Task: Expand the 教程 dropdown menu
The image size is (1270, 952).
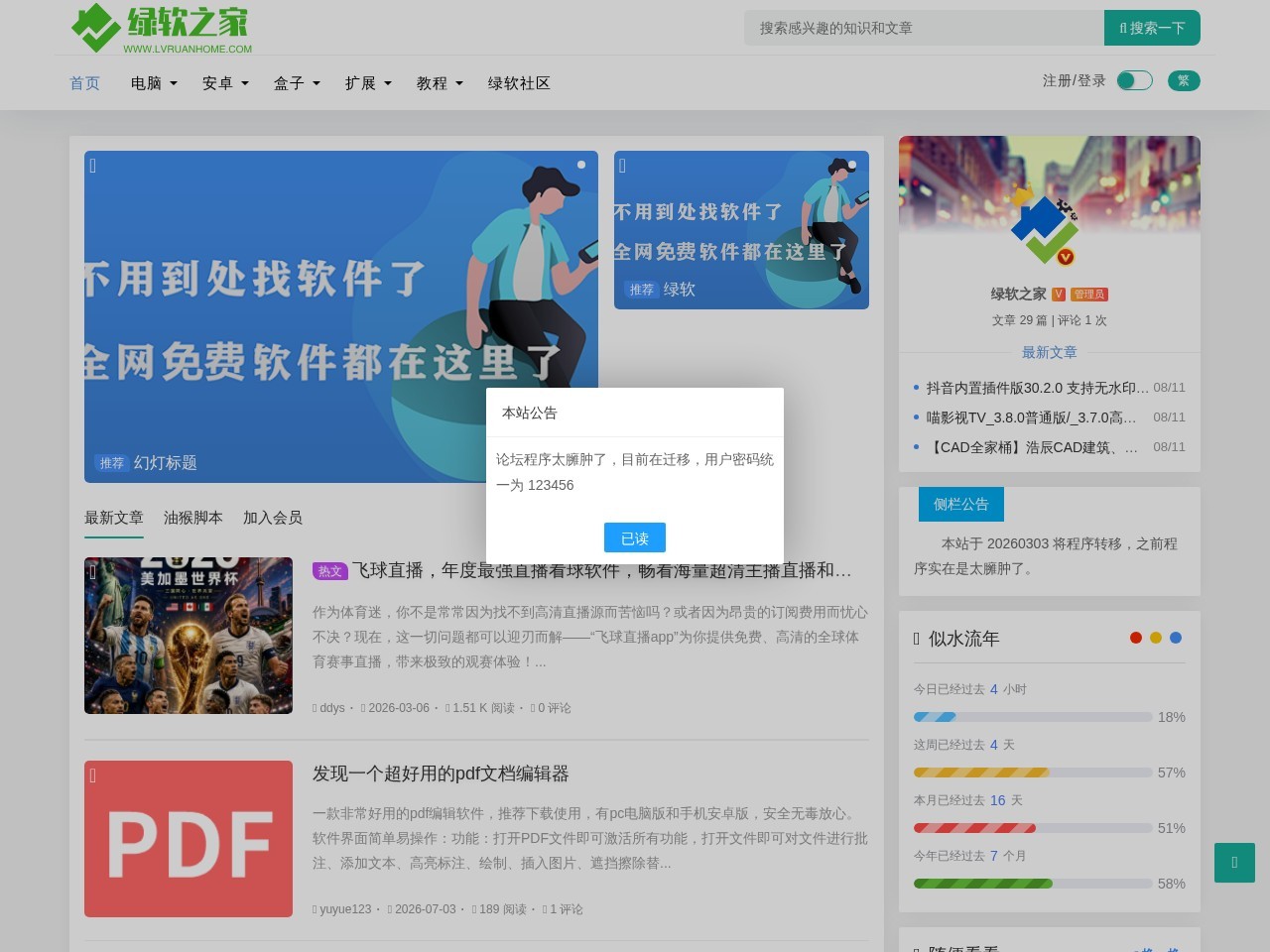Action: pyautogui.click(x=440, y=83)
